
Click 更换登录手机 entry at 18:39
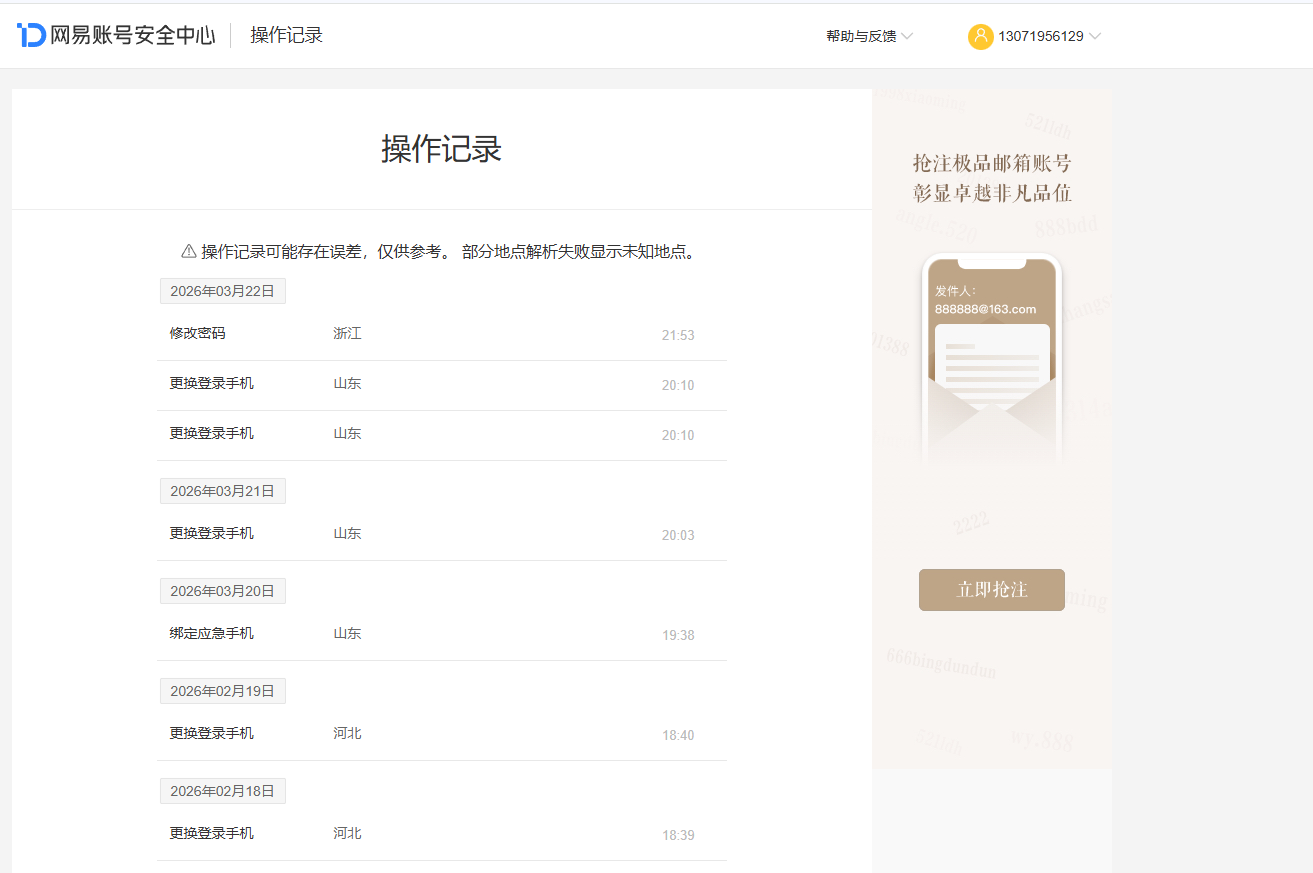pyautogui.click(x=212, y=833)
